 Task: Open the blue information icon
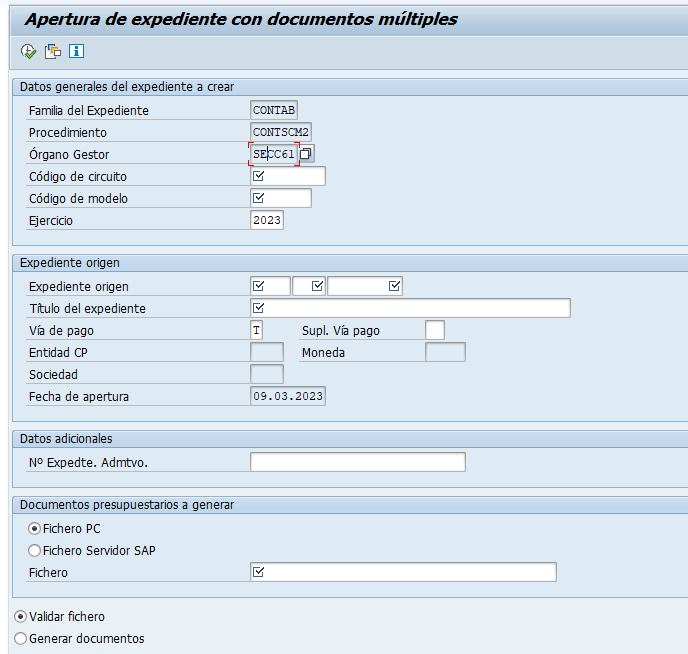pyautogui.click(x=76, y=51)
